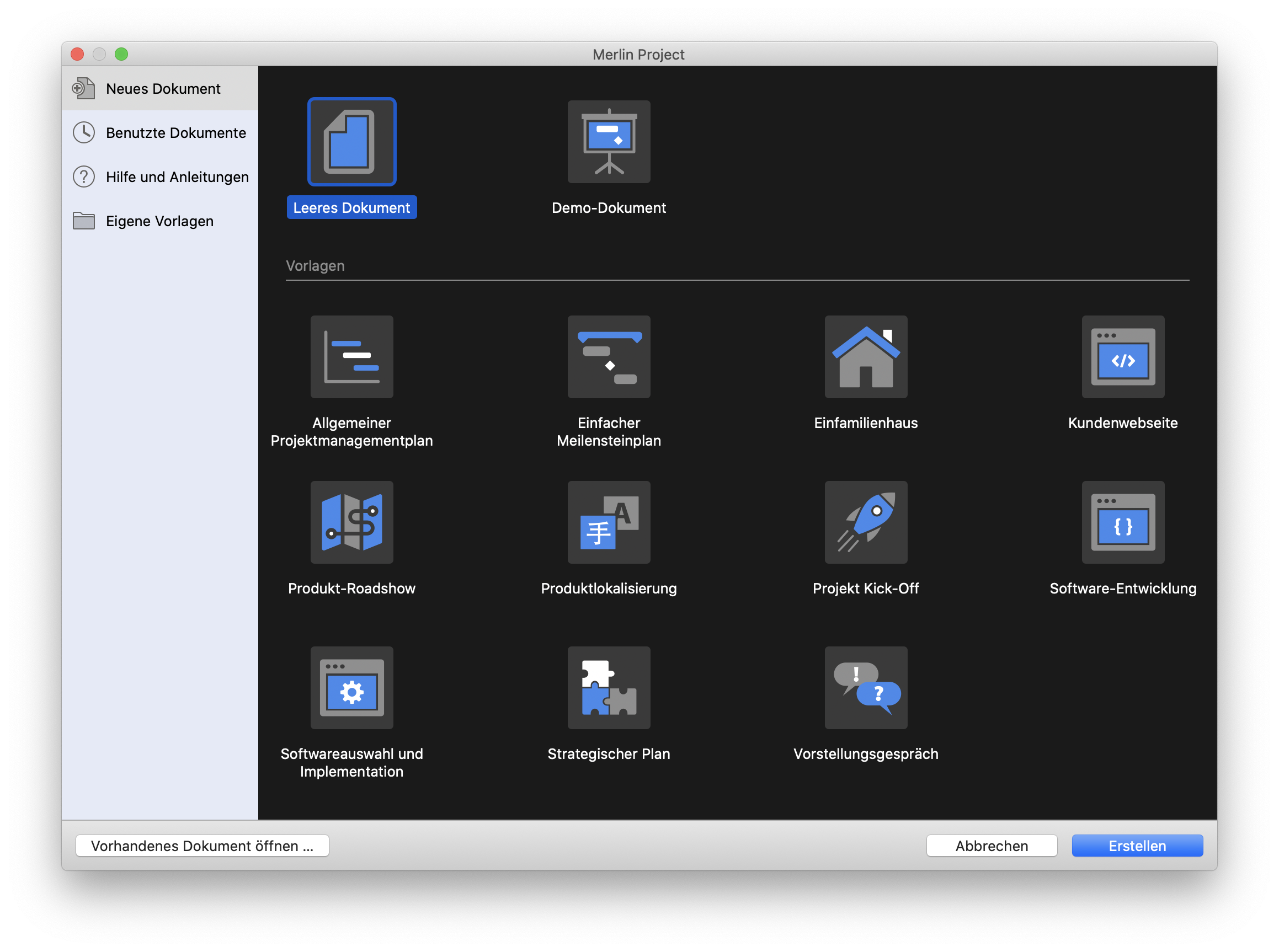Click the Strategischer Plan label
1279x952 pixels.
point(609,754)
